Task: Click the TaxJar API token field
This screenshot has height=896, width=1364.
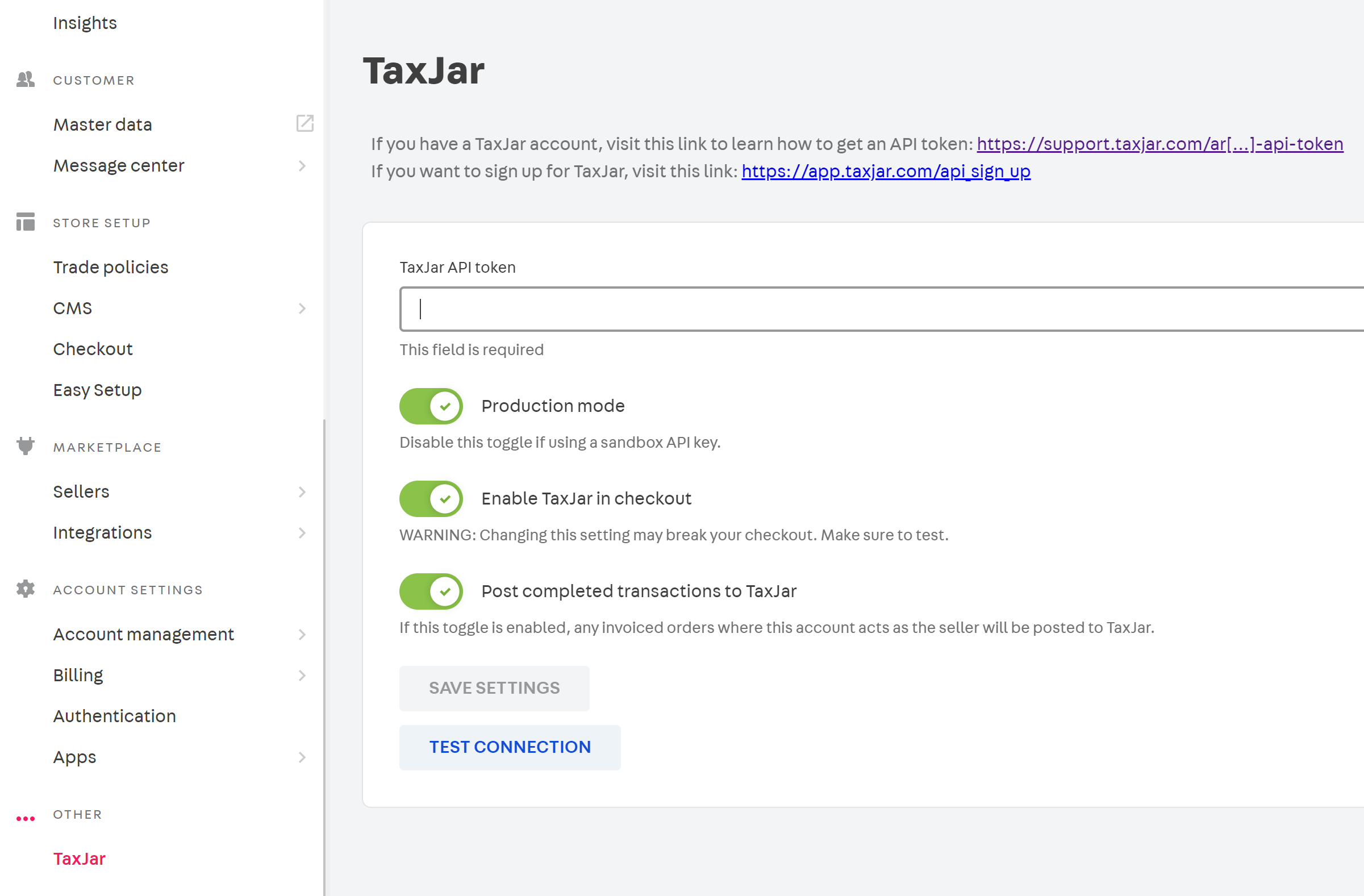Action: click(x=882, y=309)
